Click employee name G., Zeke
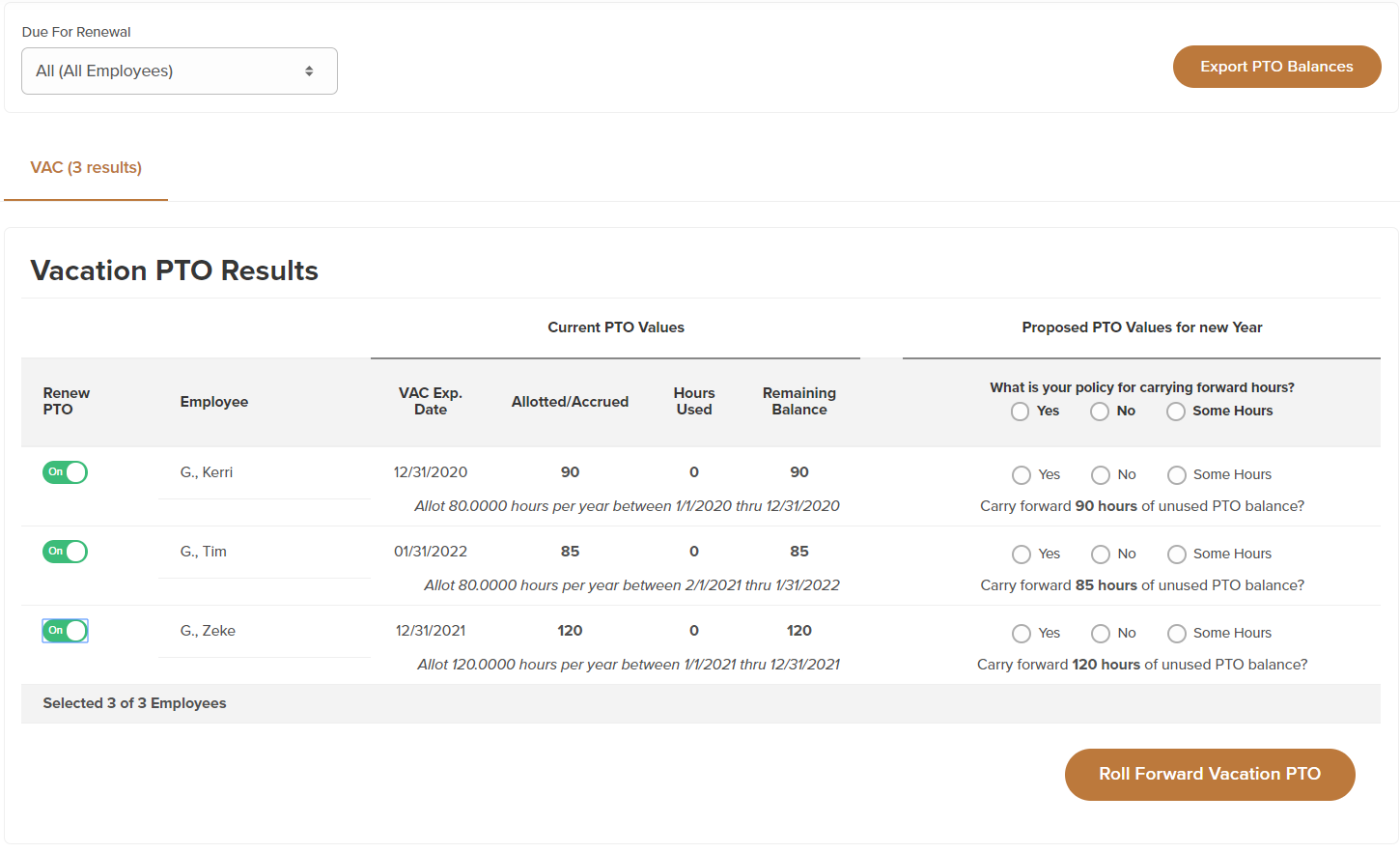The image size is (1400, 853). click(208, 631)
